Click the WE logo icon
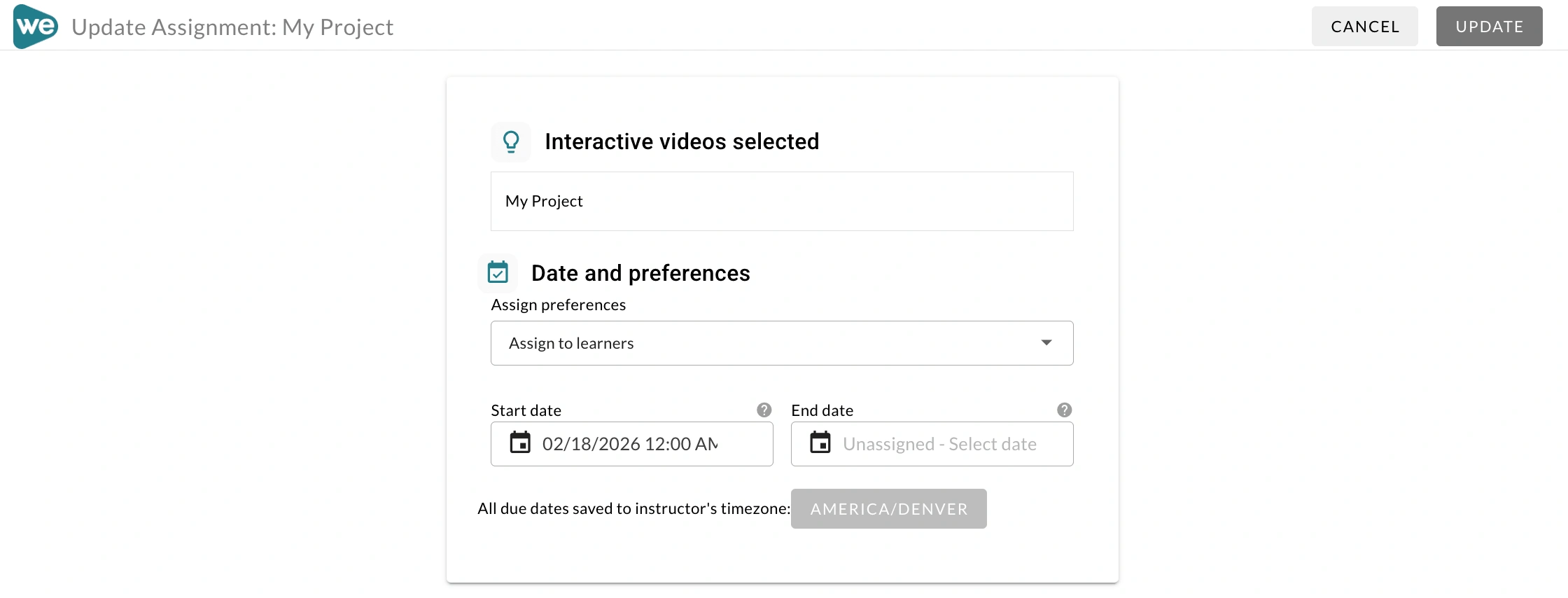The height and width of the screenshot is (598, 1568). pyautogui.click(x=36, y=26)
